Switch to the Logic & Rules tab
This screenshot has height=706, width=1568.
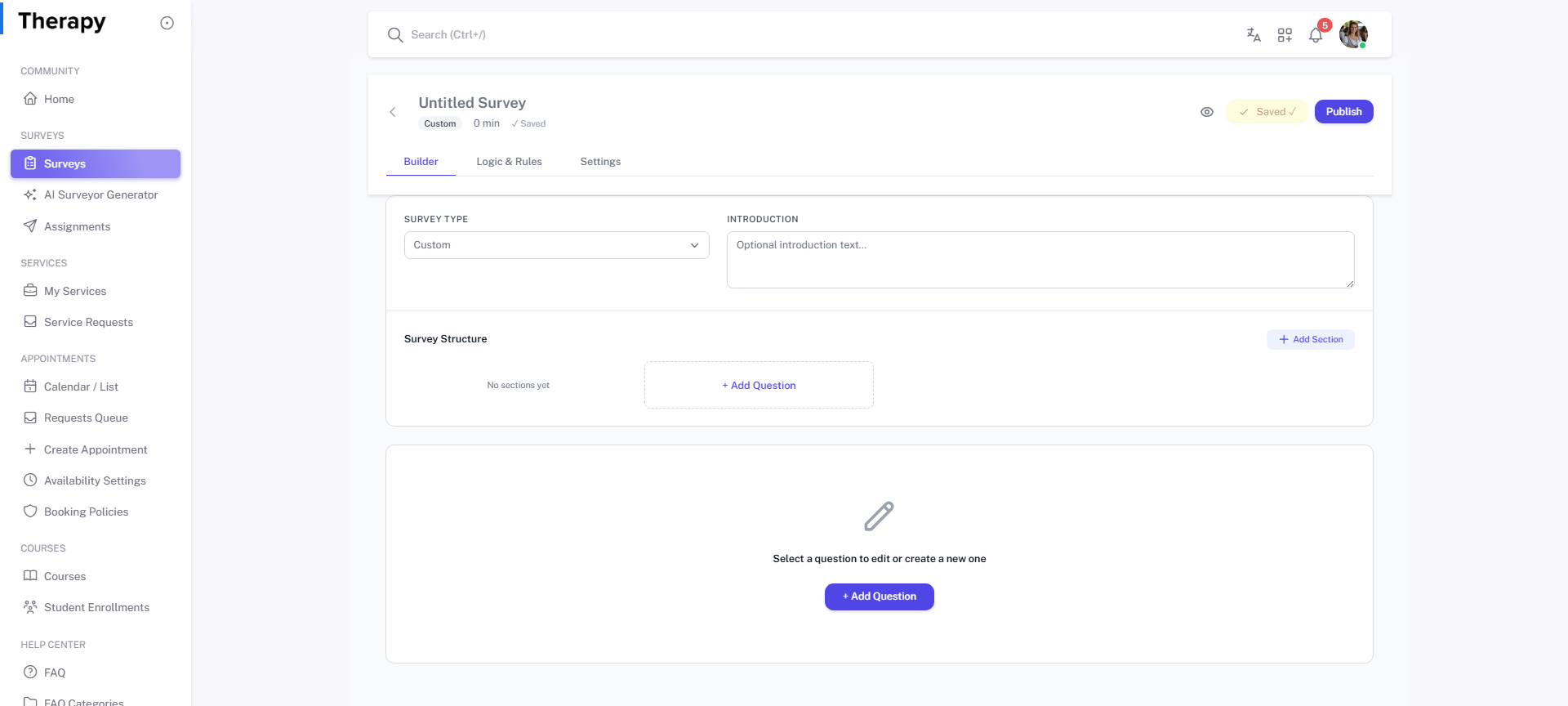coord(509,162)
